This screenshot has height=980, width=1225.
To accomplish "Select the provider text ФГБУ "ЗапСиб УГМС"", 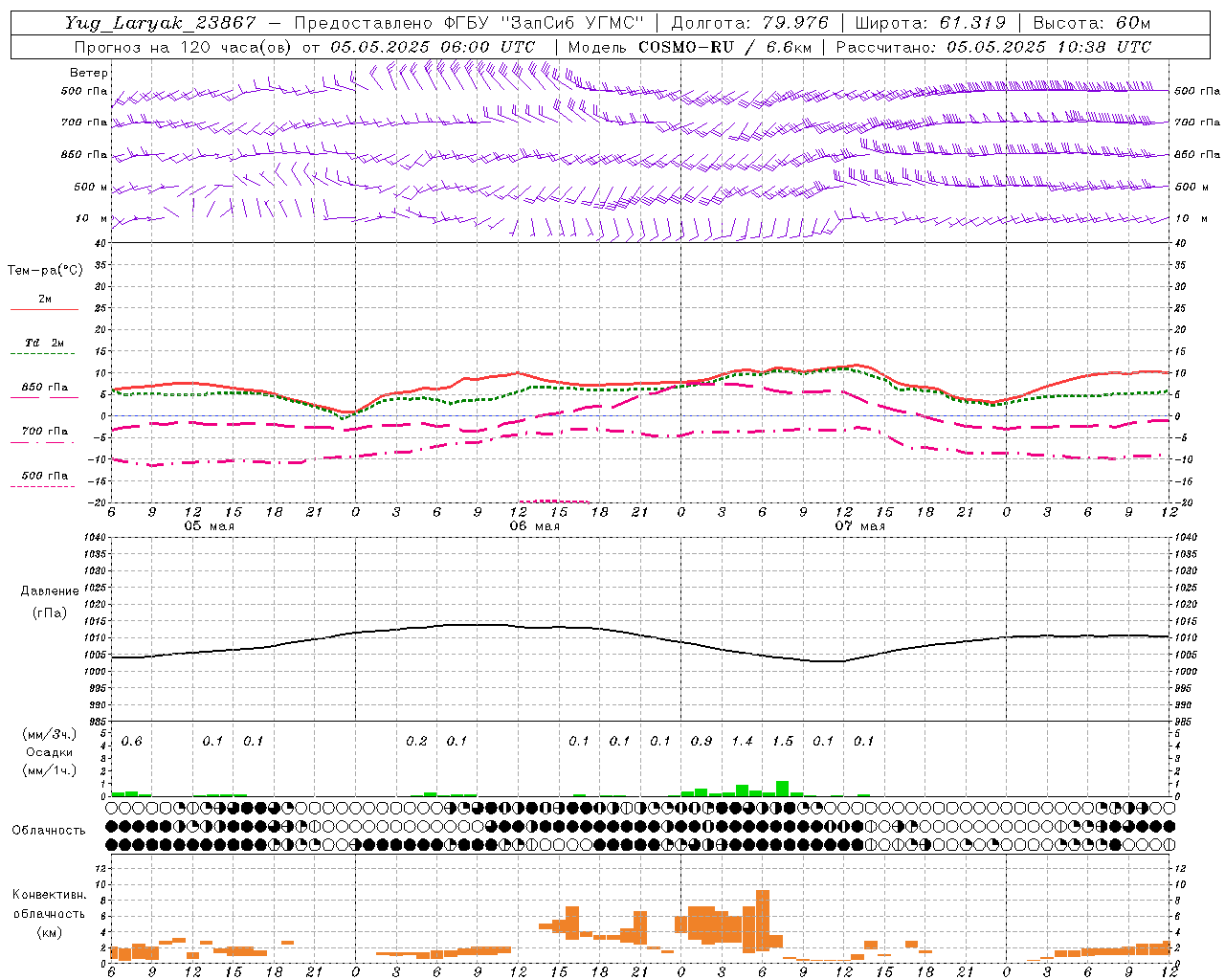I will pos(545,23).
